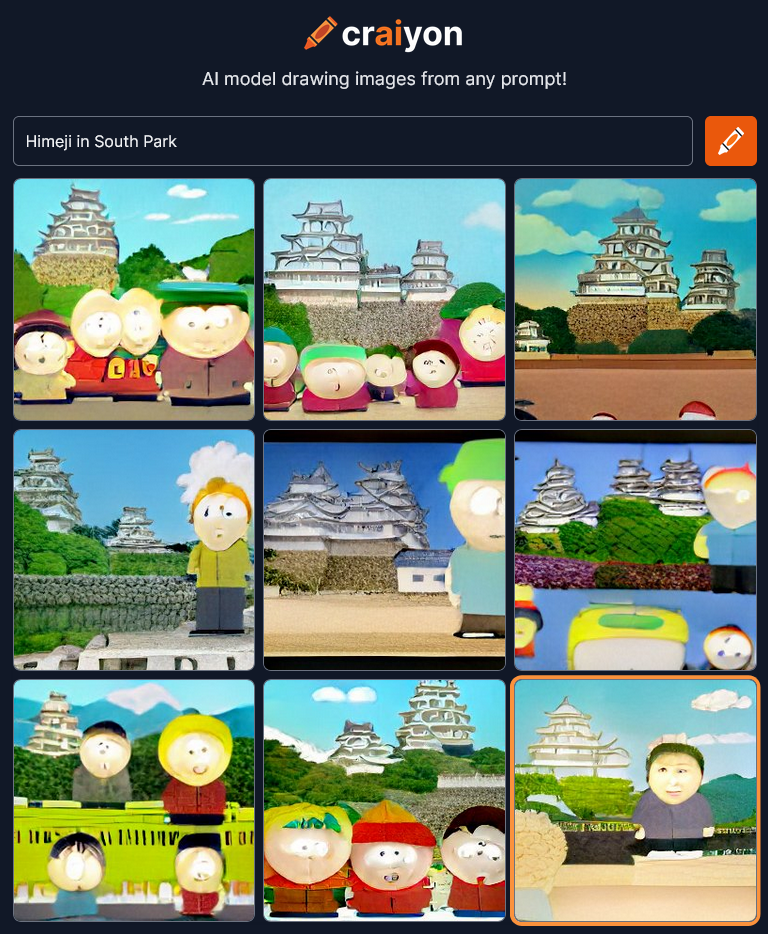Select image with blonde character in yellow jacket

point(134,550)
